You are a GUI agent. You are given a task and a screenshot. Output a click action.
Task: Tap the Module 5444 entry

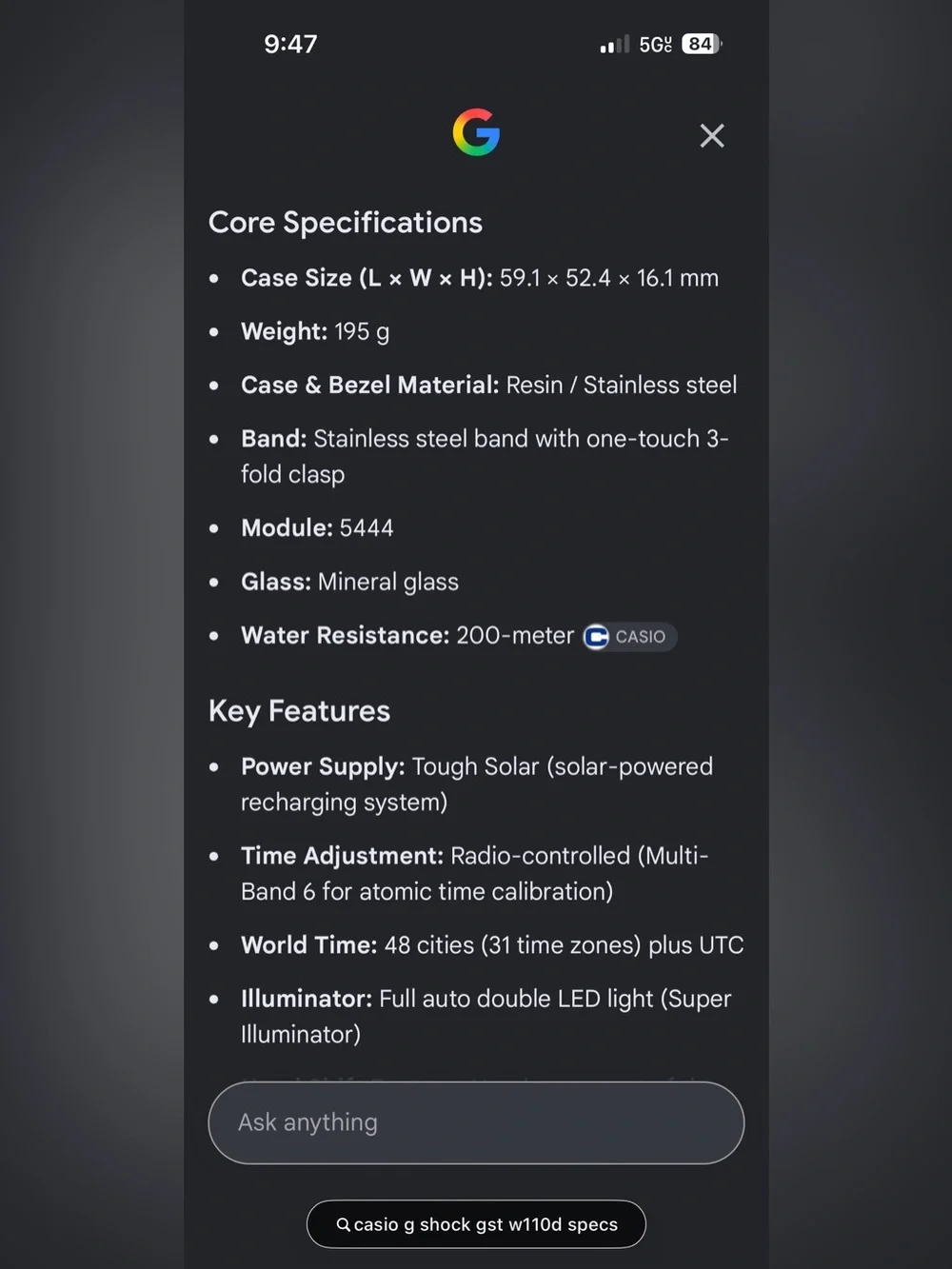click(317, 528)
